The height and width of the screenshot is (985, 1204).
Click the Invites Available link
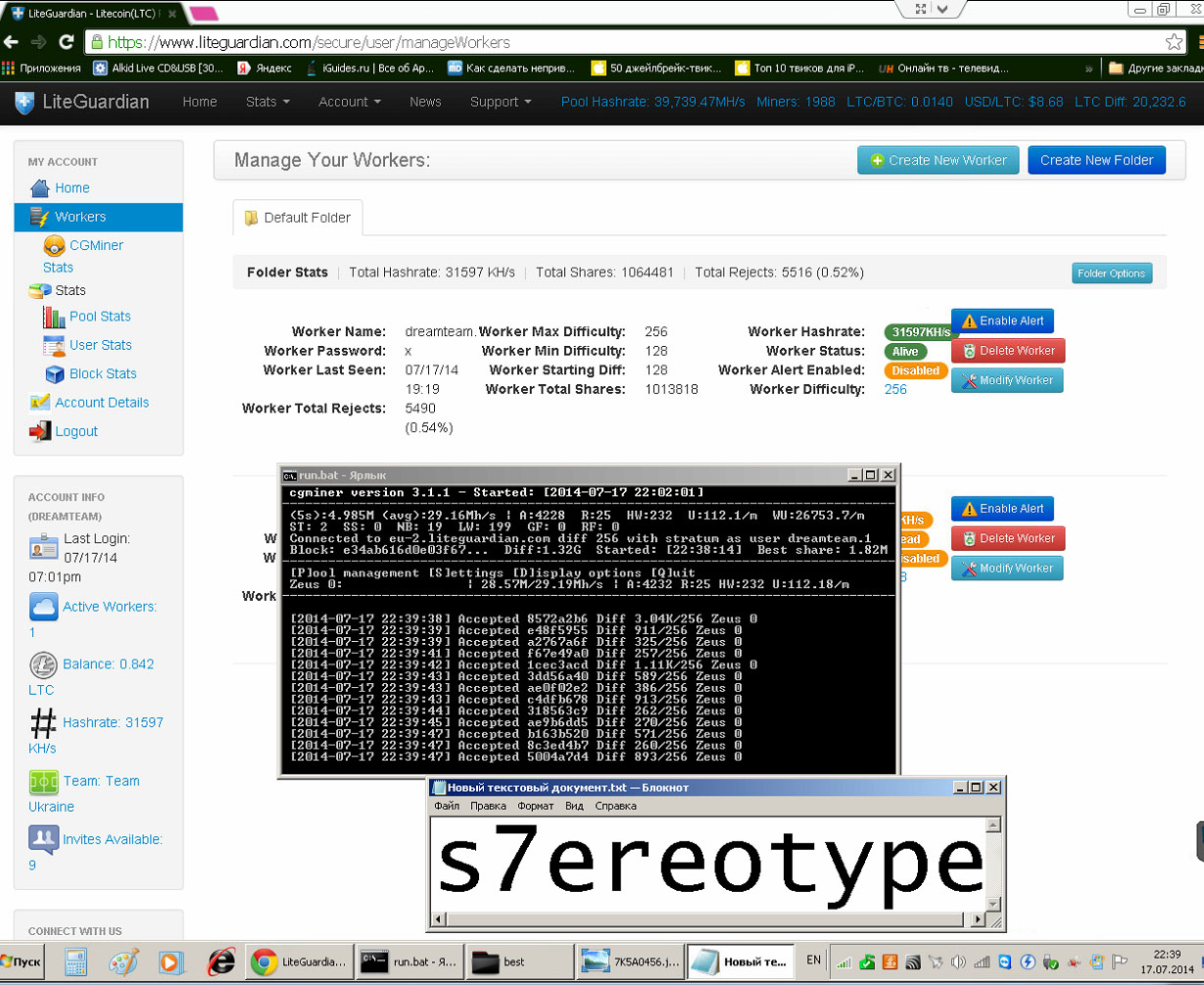[x=96, y=851]
